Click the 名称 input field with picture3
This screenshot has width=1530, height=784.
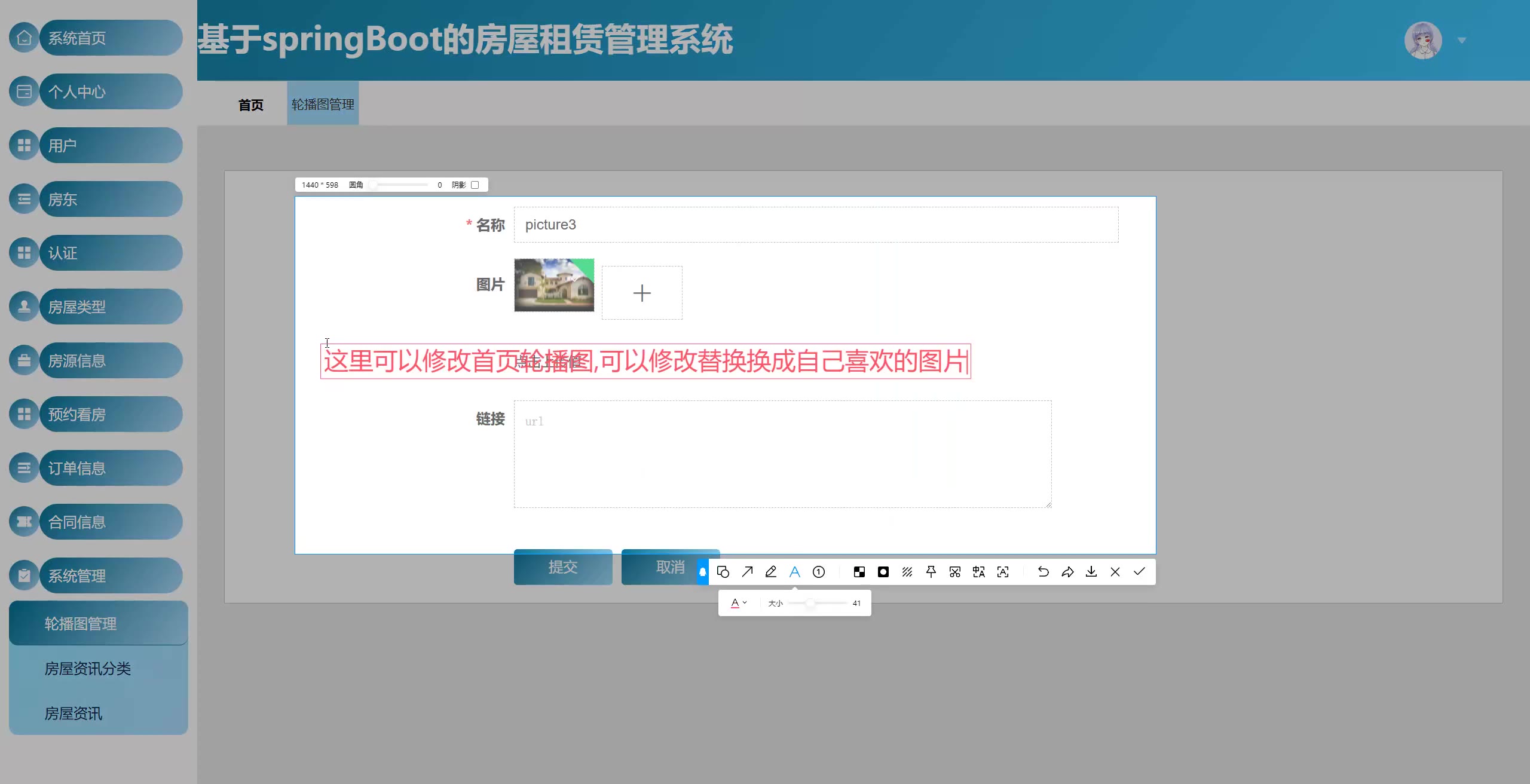[816, 225]
